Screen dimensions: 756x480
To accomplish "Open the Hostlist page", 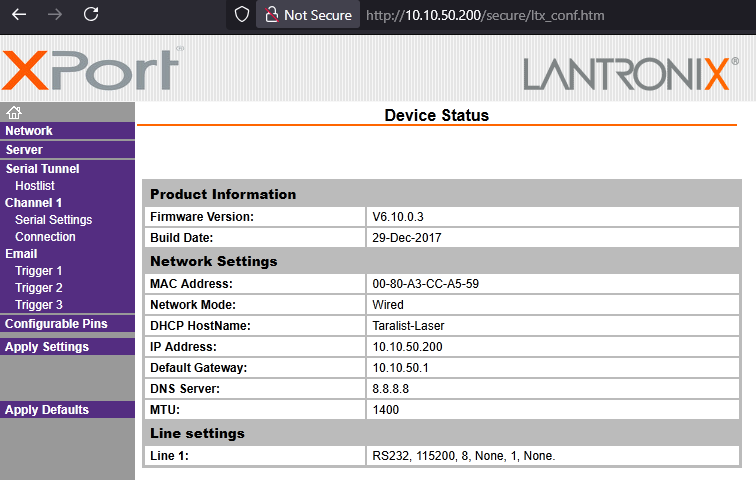I will pyautogui.click(x=35, y=186).
